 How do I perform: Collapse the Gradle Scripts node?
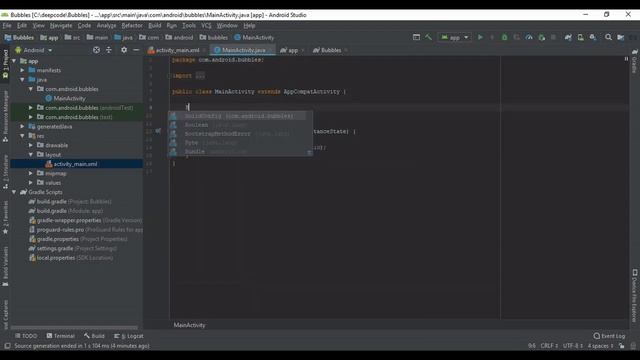tap(14, 192)
